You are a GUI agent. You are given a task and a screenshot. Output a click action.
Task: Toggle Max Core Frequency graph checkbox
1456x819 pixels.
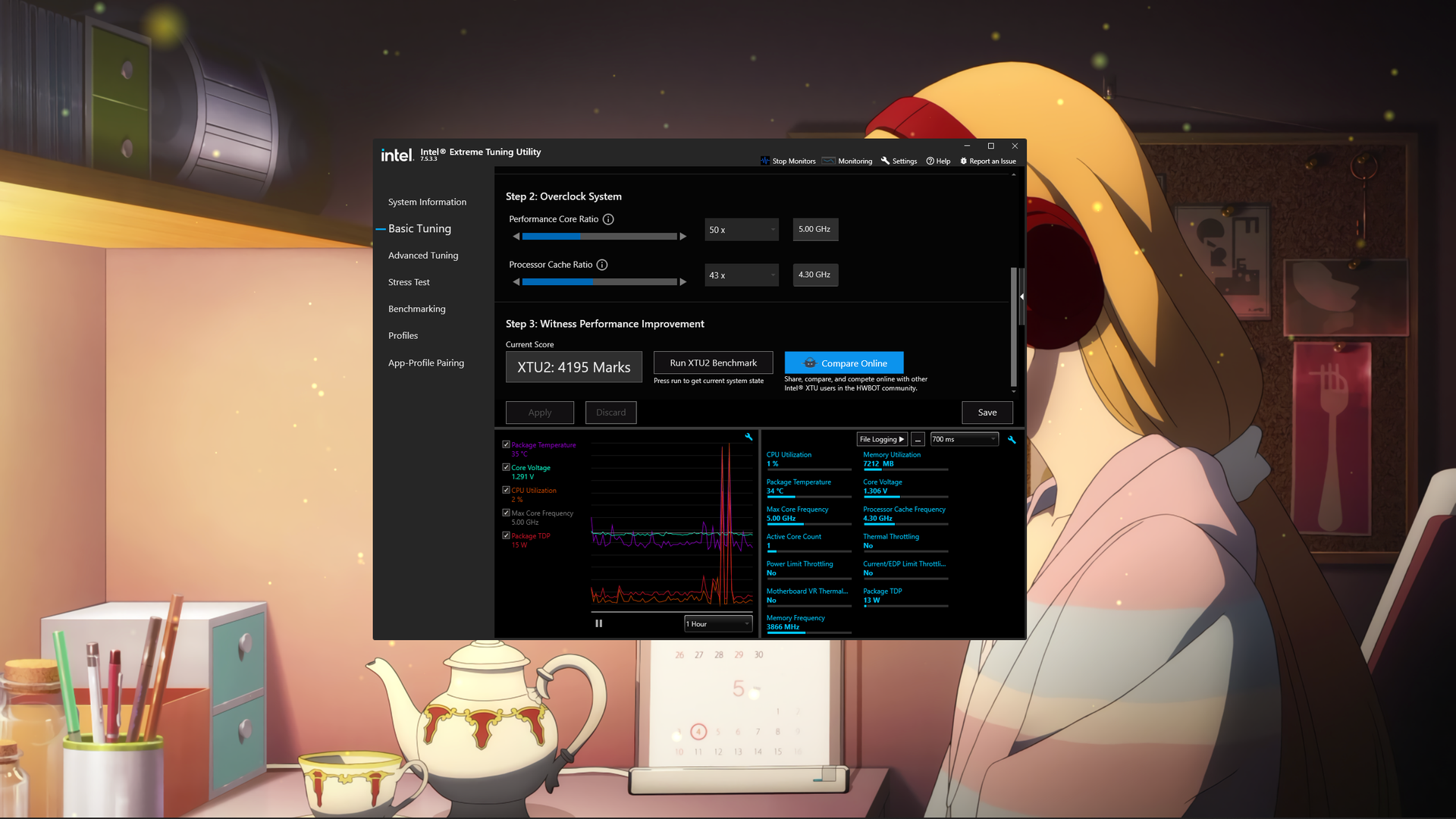tap(506, 513)
